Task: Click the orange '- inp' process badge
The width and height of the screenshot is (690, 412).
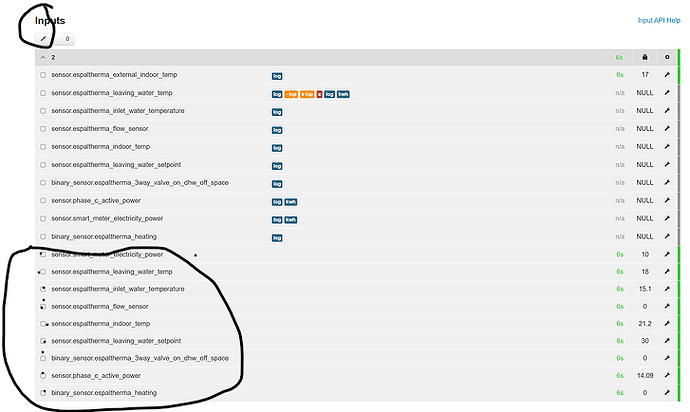Action: point(293,93)
